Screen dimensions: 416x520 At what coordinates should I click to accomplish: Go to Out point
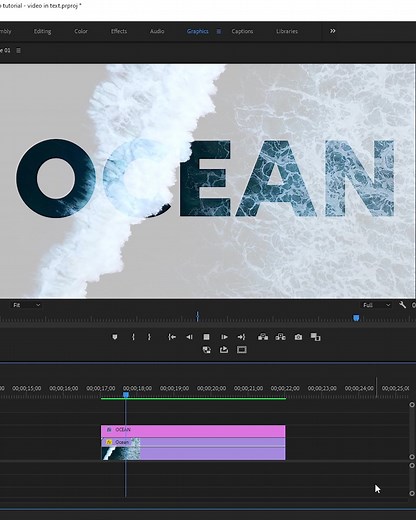click(x=241, y=337)
